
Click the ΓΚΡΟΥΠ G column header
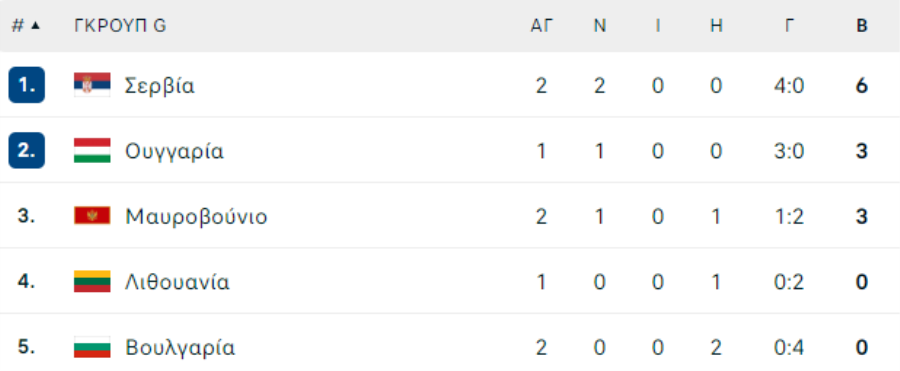(x=120, y=26)
